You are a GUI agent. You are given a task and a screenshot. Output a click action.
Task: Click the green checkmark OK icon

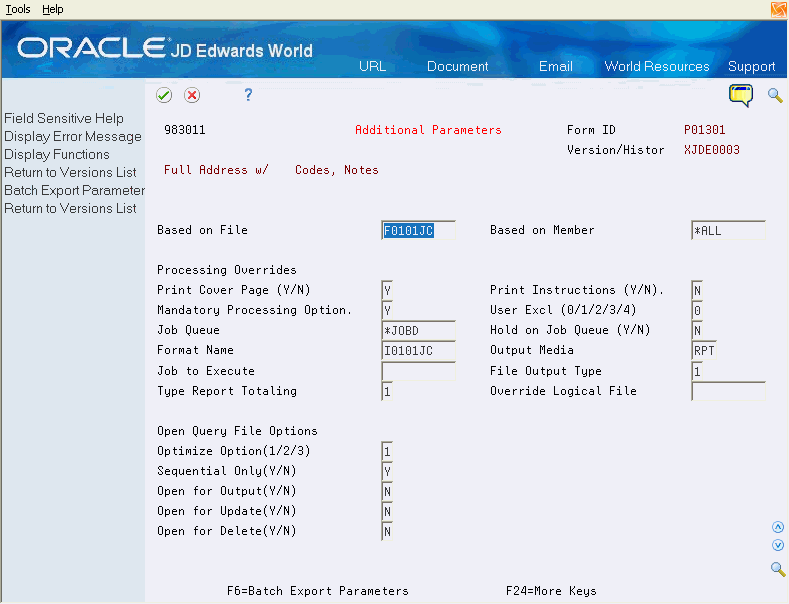pos(164,95)
